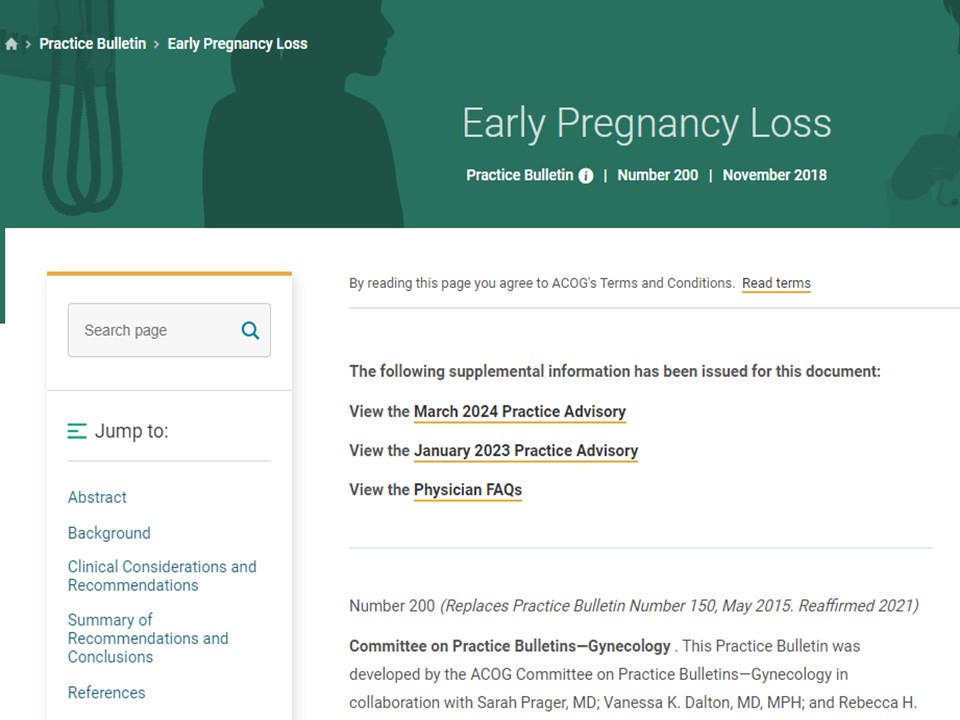Click the Jump to: heading

(x=131, y=431)
